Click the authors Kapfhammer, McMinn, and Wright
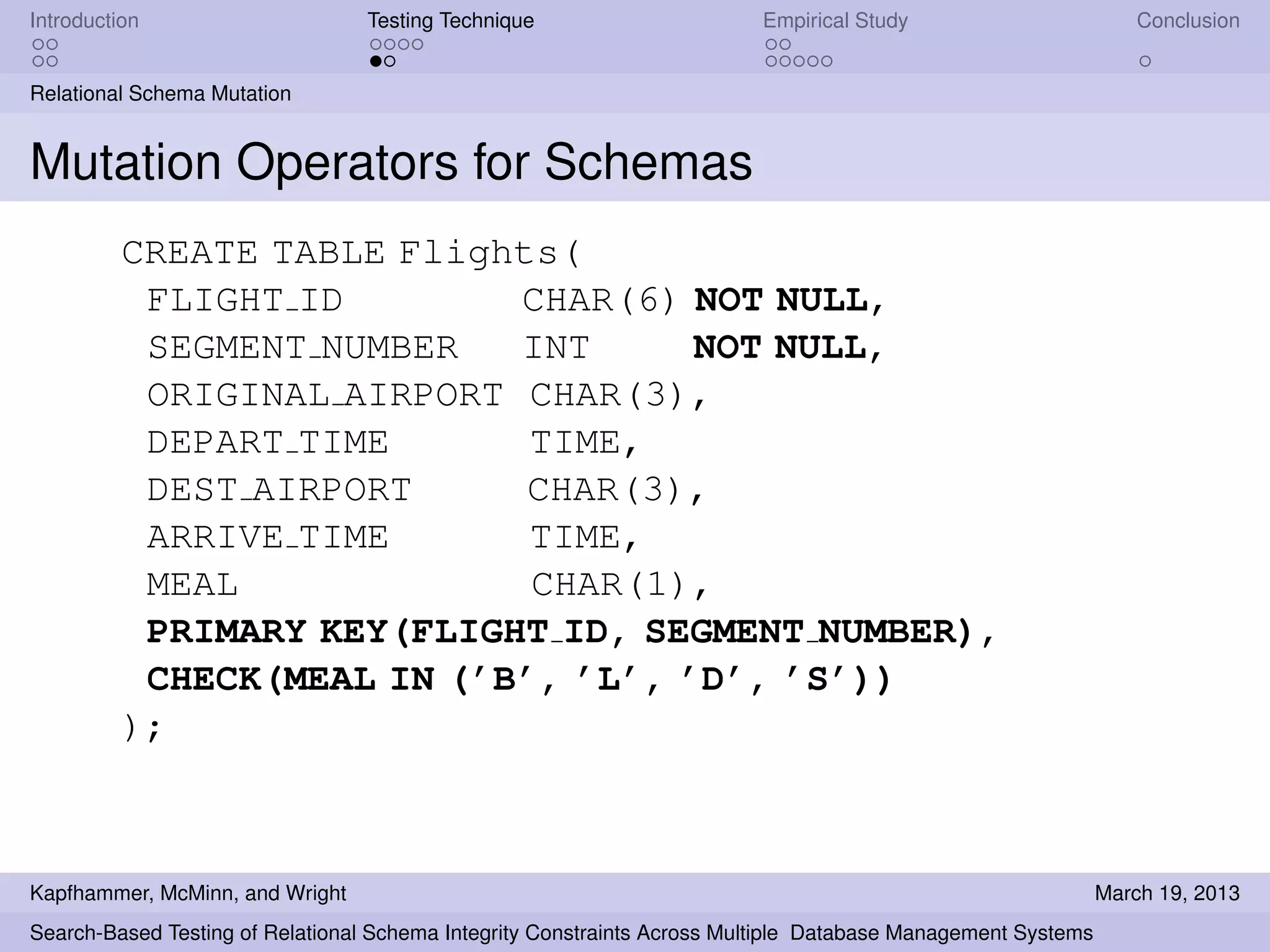Viewport: 1270px width, 952px height. click(188, 893)
